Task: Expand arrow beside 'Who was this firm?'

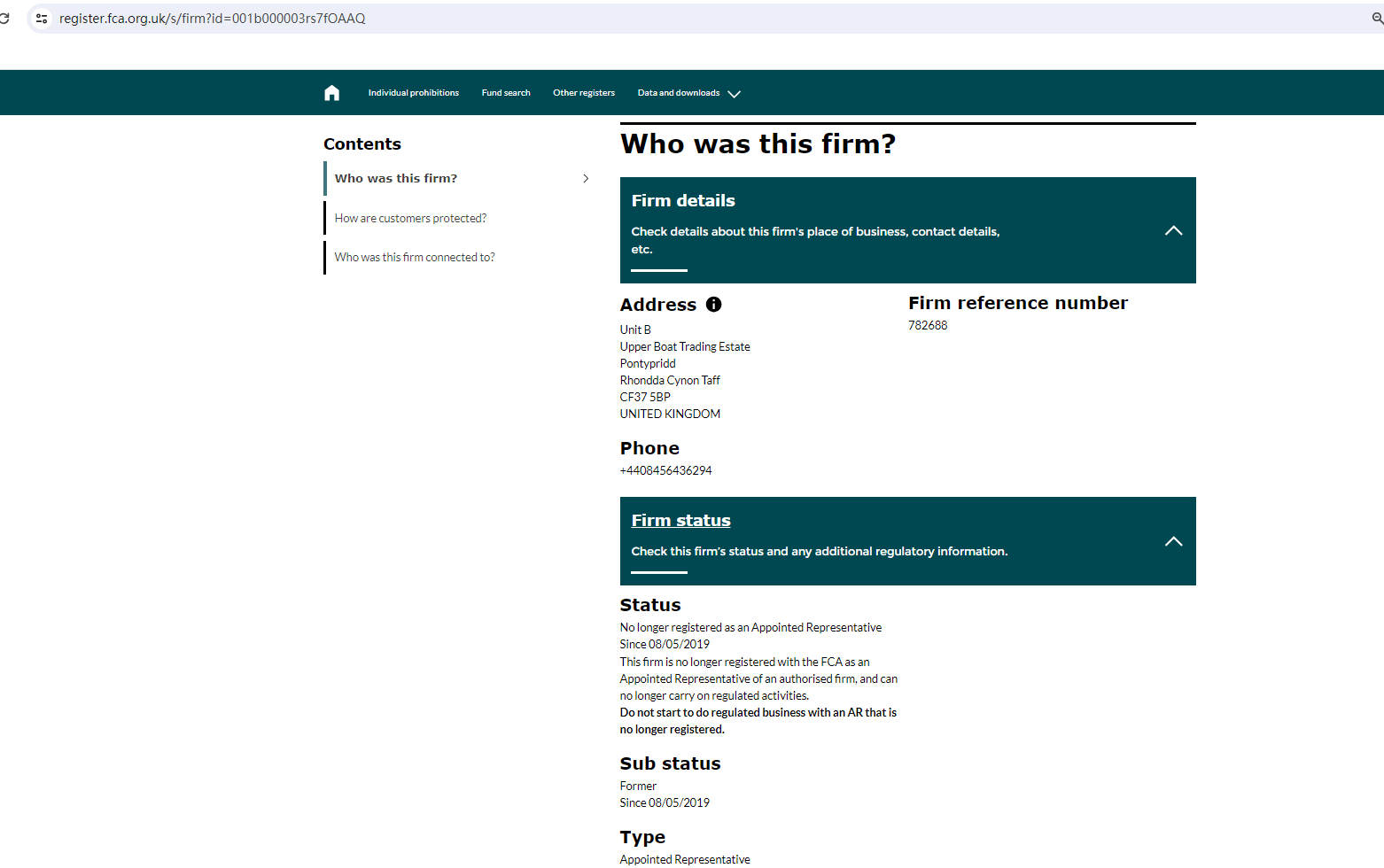Action: 586,178
